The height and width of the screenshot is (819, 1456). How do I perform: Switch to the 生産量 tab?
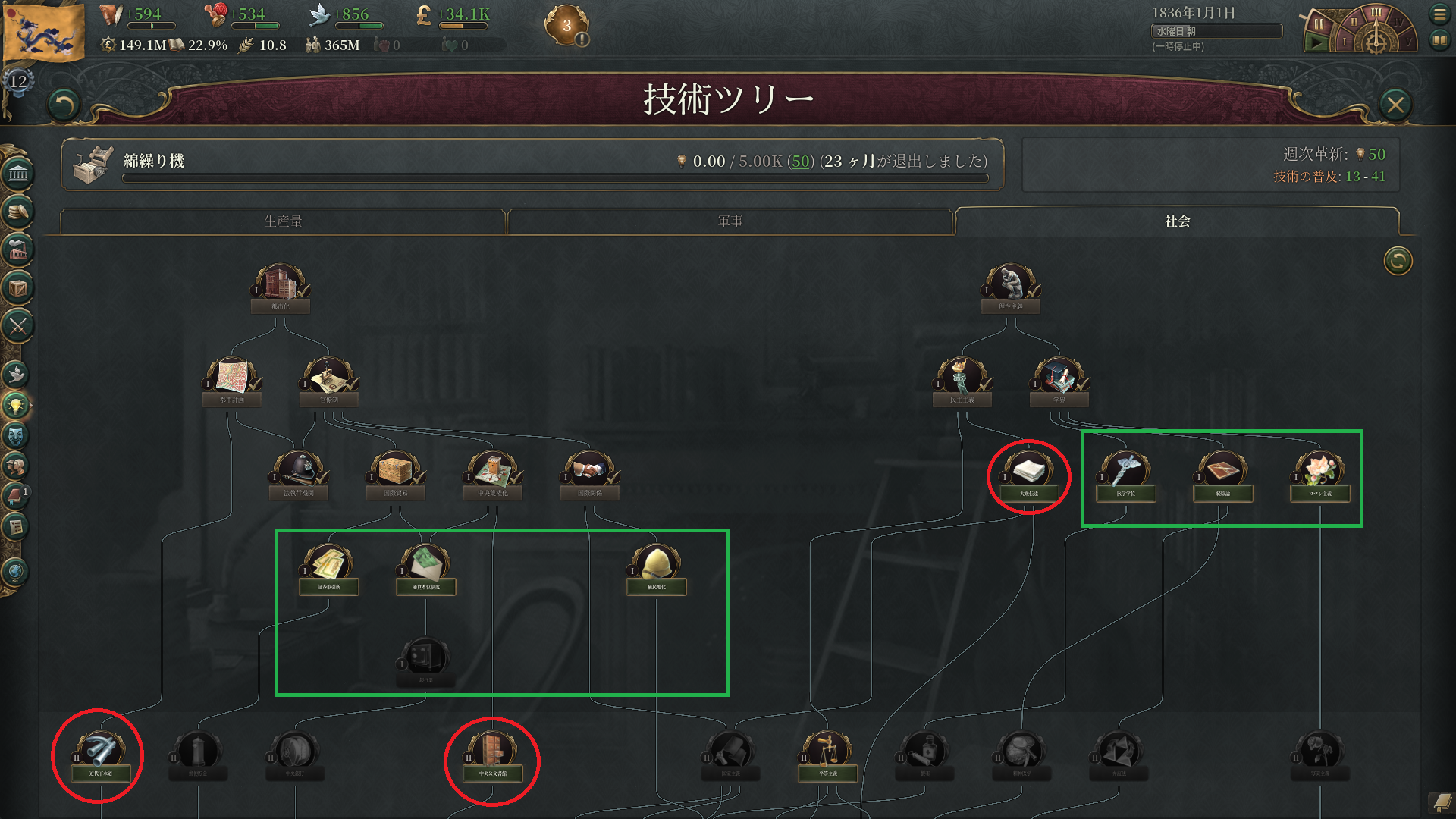(x=283, y=221)
